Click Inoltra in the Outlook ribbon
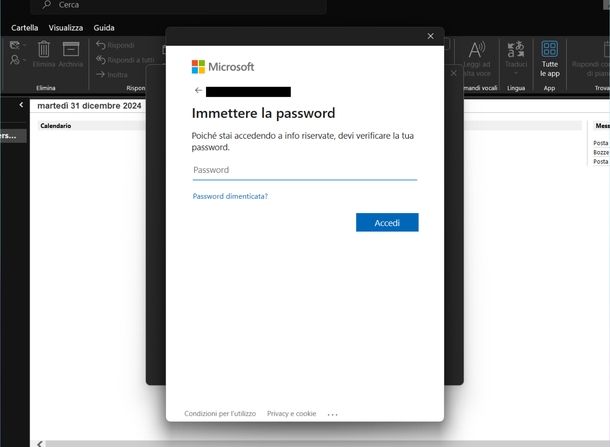 point(112,74)
